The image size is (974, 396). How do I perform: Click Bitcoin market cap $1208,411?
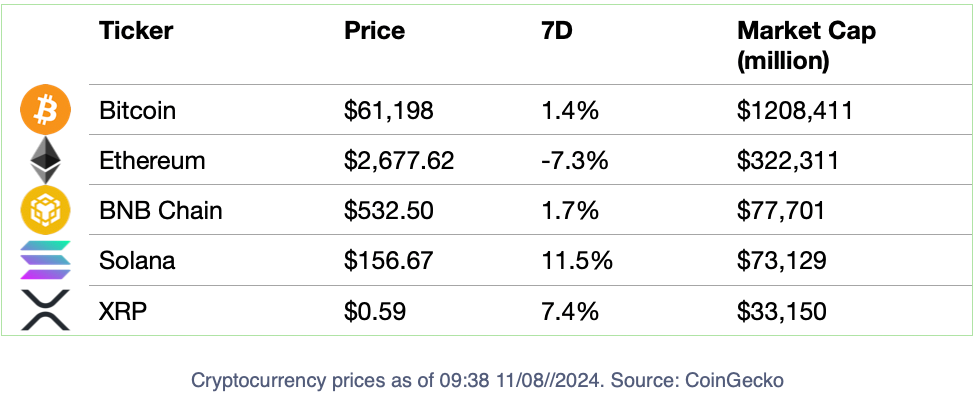click(x=795, y=111)
